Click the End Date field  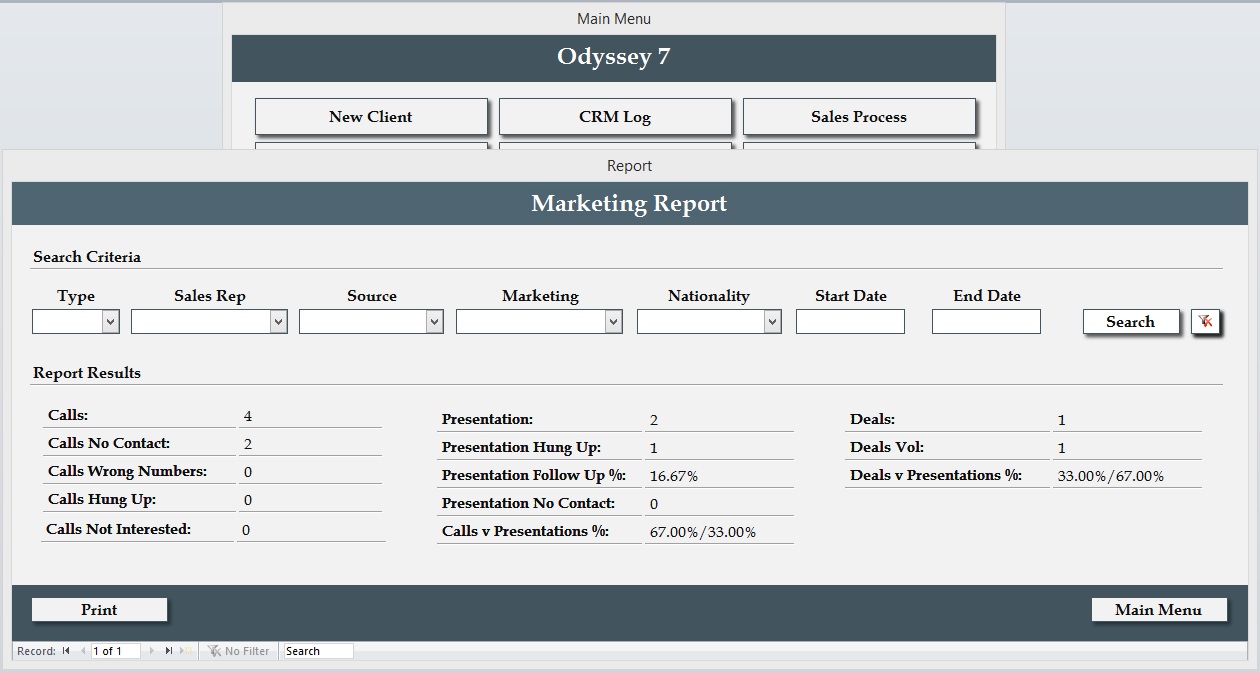click(x=986, y=322)
